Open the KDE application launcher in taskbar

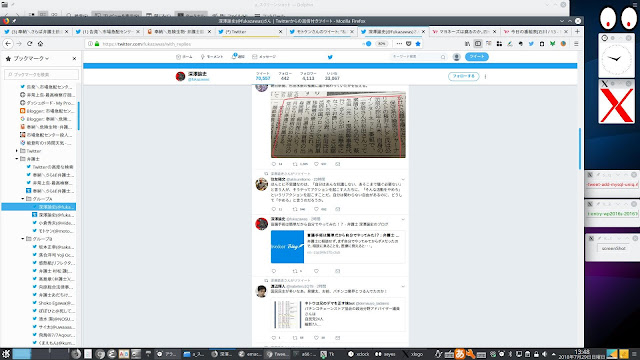[6, 354]
